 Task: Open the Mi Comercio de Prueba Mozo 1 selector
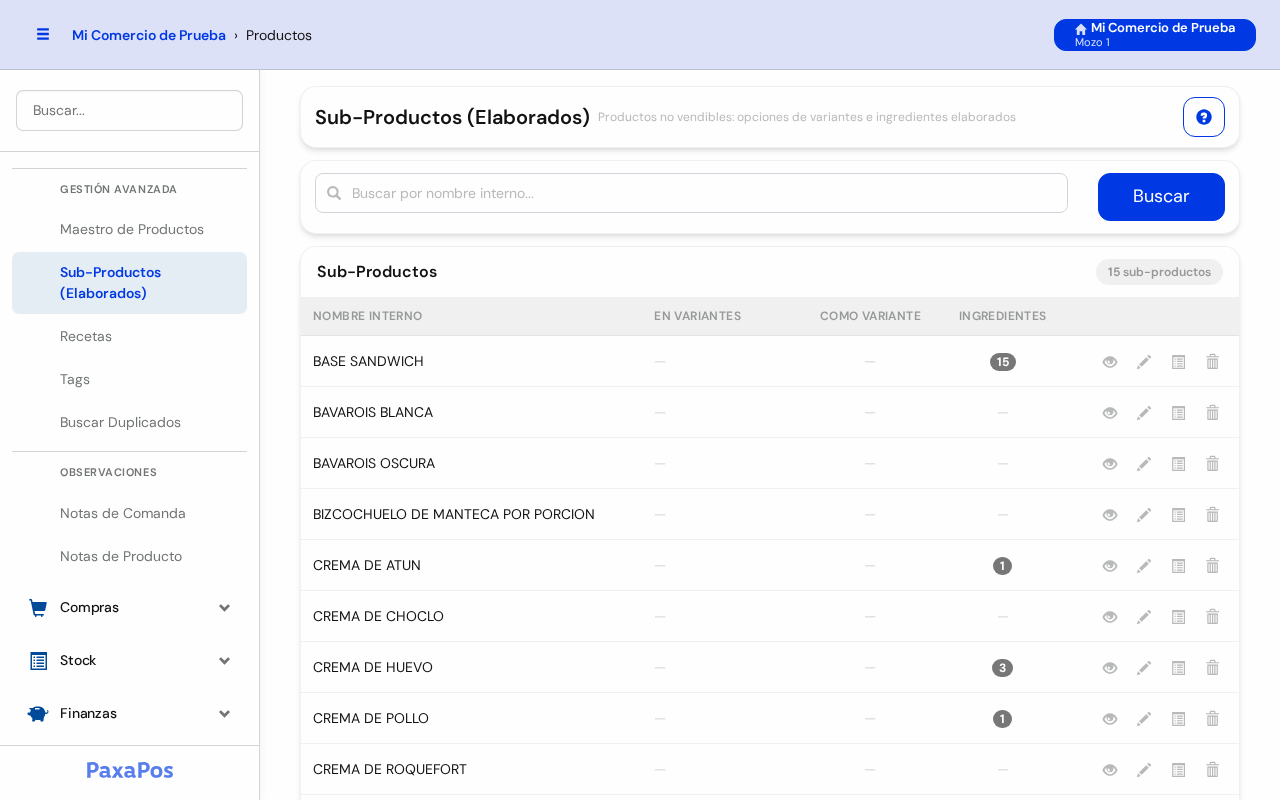1155,35
